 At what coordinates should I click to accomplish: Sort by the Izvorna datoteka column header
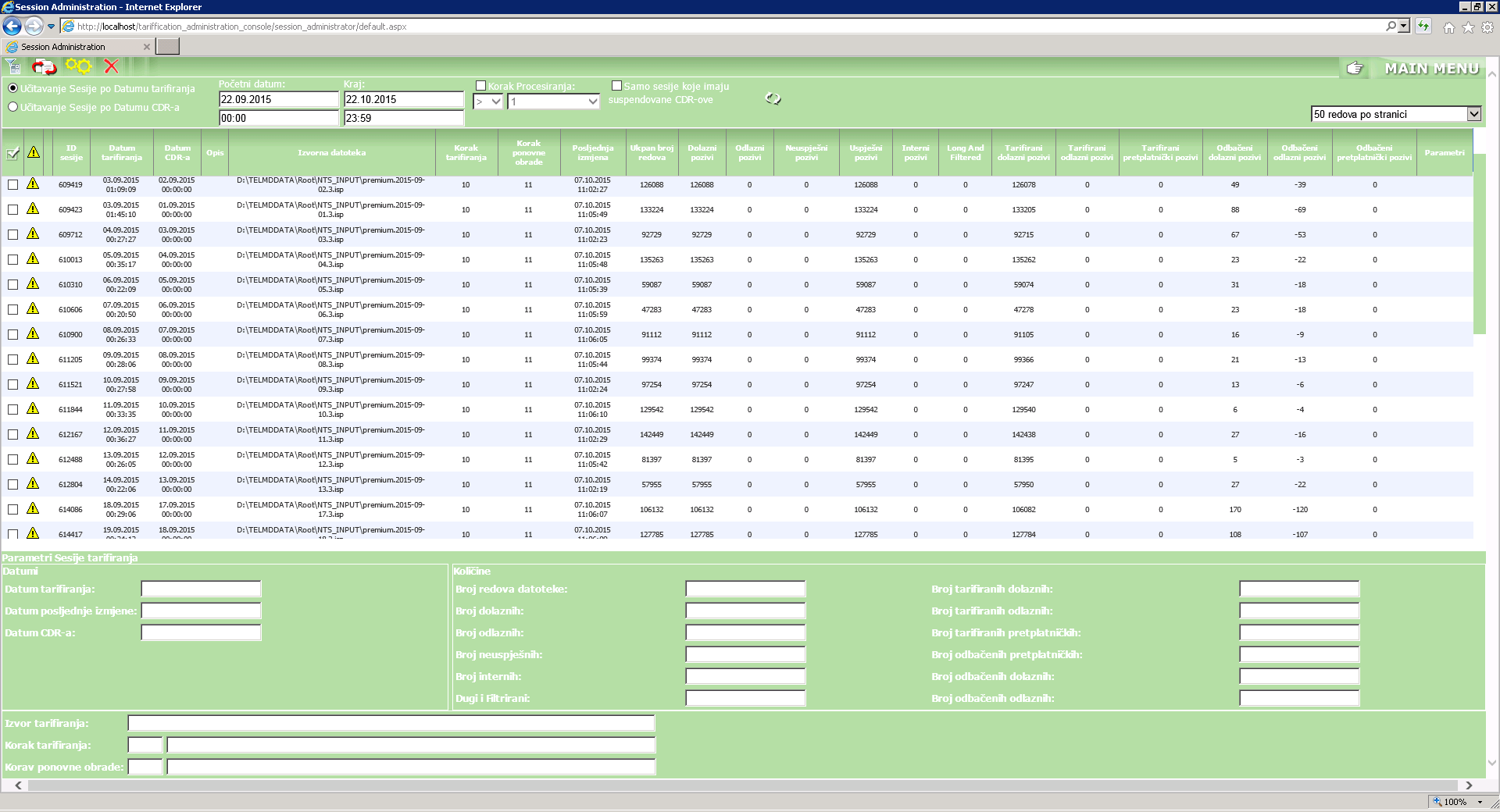(331, 153)
